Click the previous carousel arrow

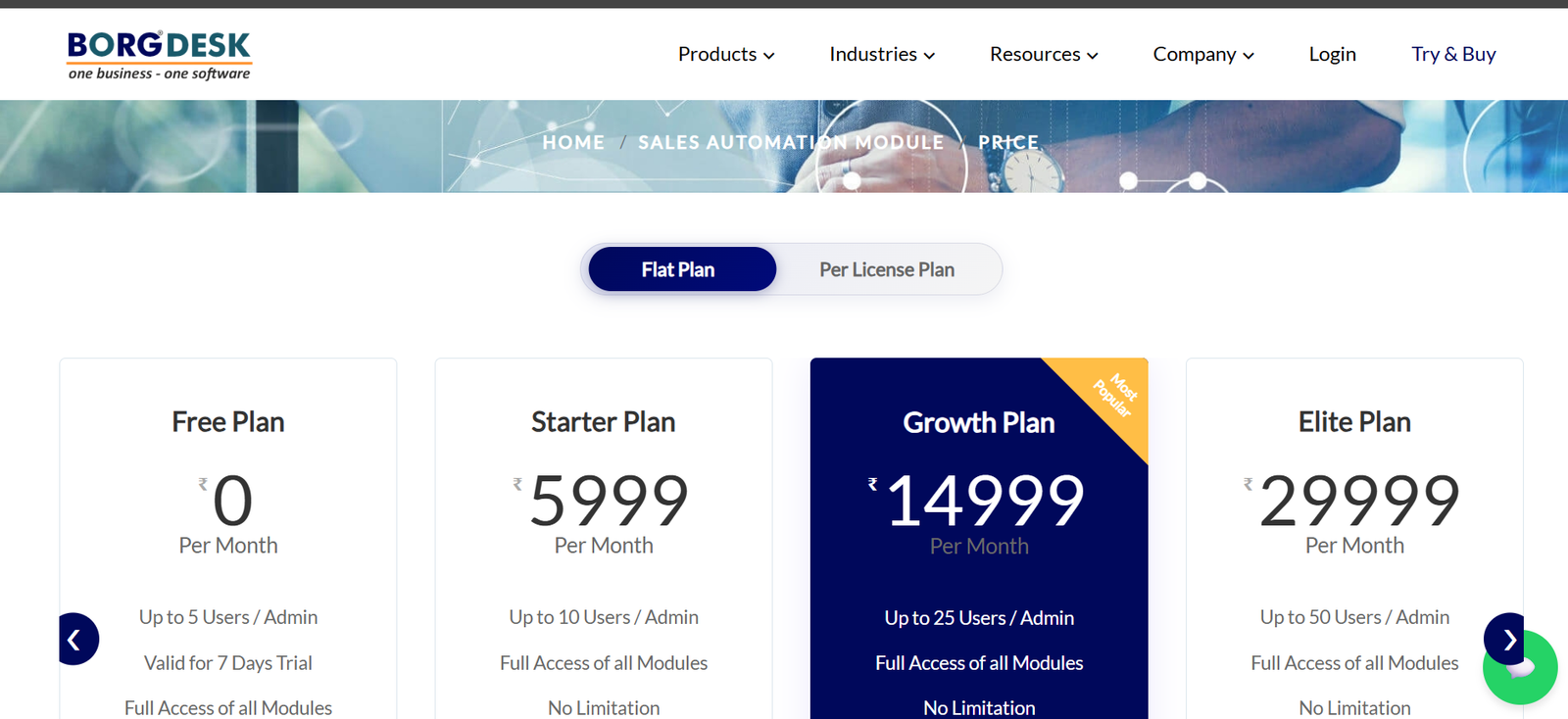click(77, 640)
